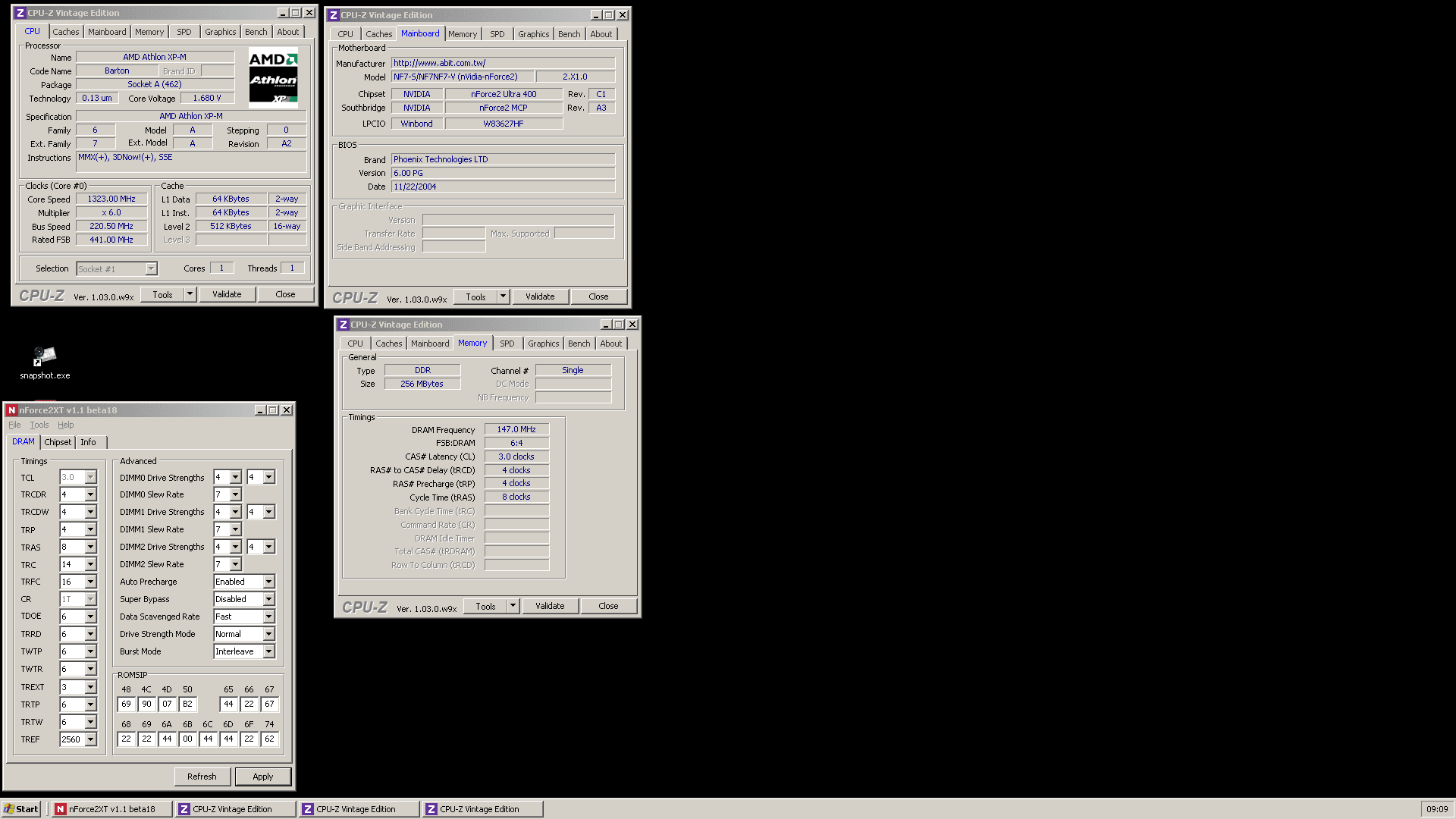Open the Auto Precharge dropdown
The height and width of the screenshot is (819, 1456).
(x=268, y=582)
